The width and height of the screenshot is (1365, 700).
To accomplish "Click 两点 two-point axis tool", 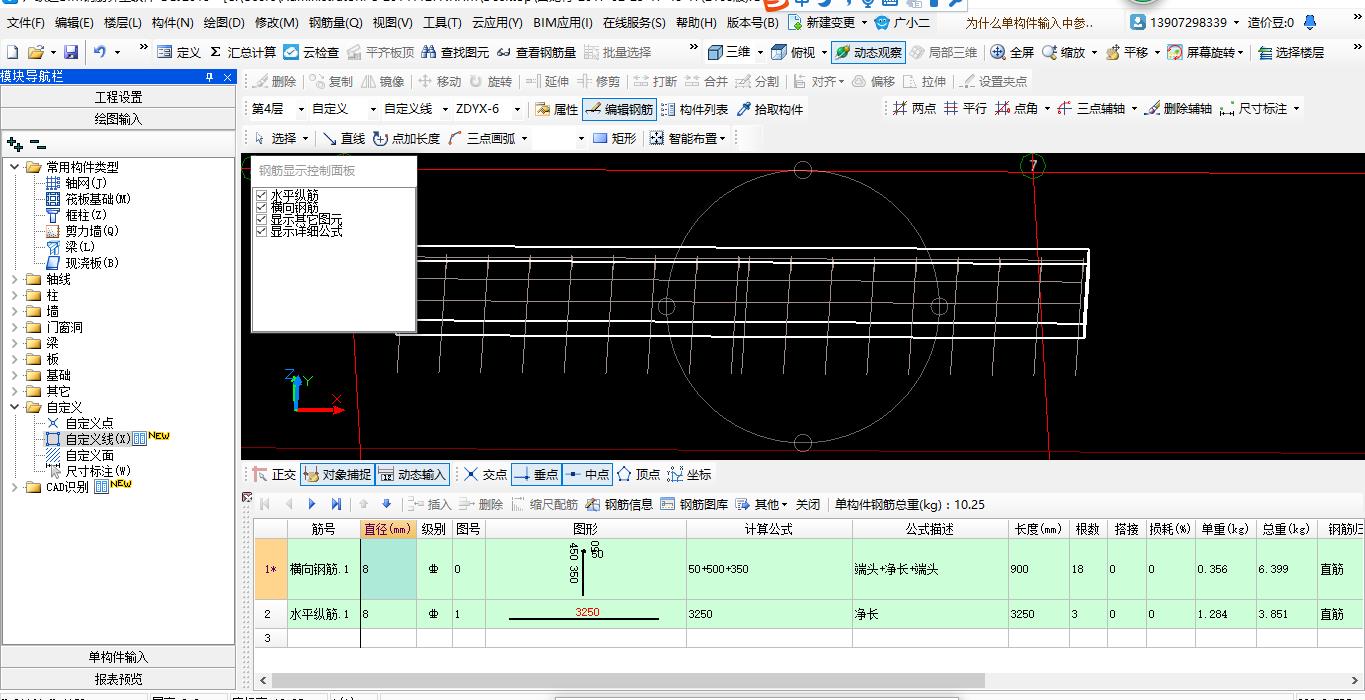I will coord(914,108).
